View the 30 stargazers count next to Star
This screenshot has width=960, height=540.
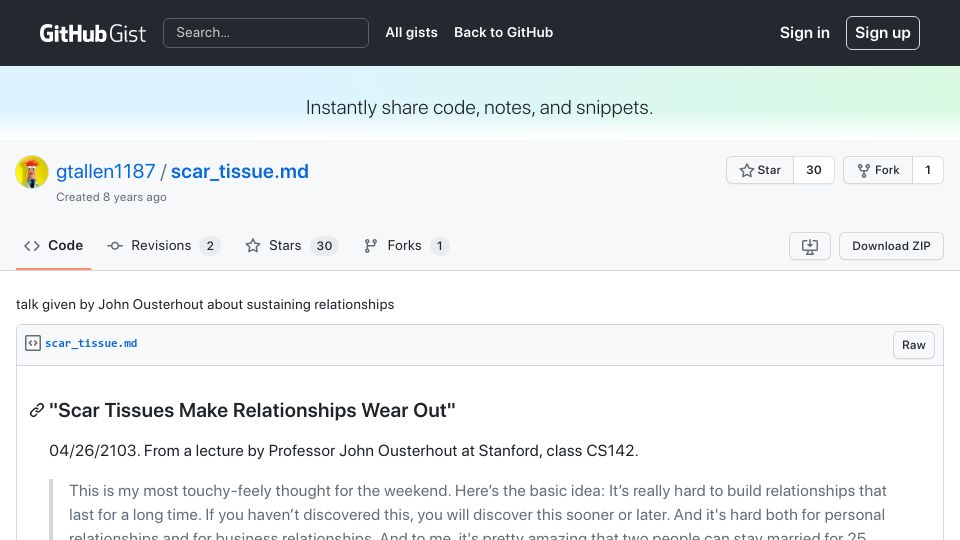pyautogui.click(x=814, y=170)
